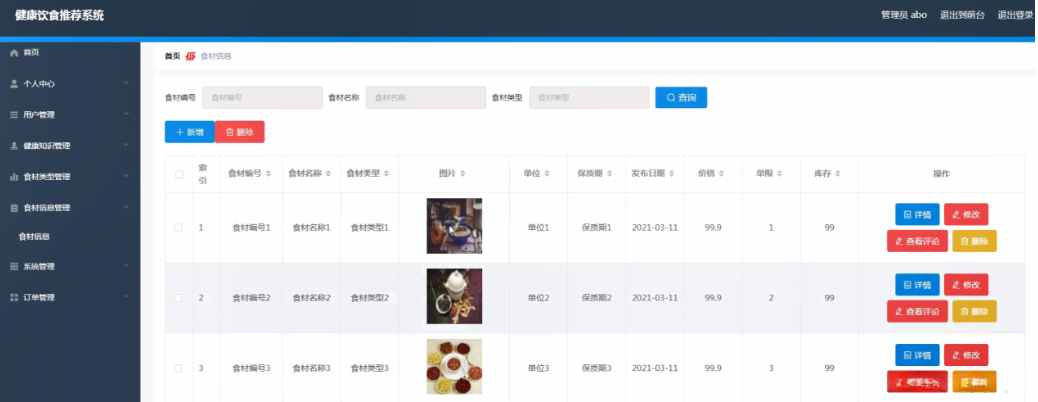Viewport: 1038px width, 402px height.
Task: Open 个人中心 label in the sidebar
Action: (39, 84)
